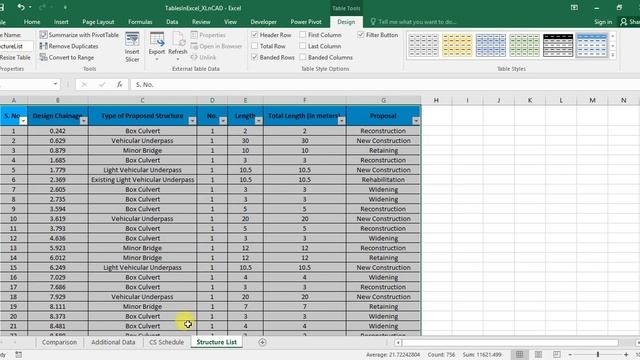Select the column K header
Viewport: 640px width, 360px height.
530,100
